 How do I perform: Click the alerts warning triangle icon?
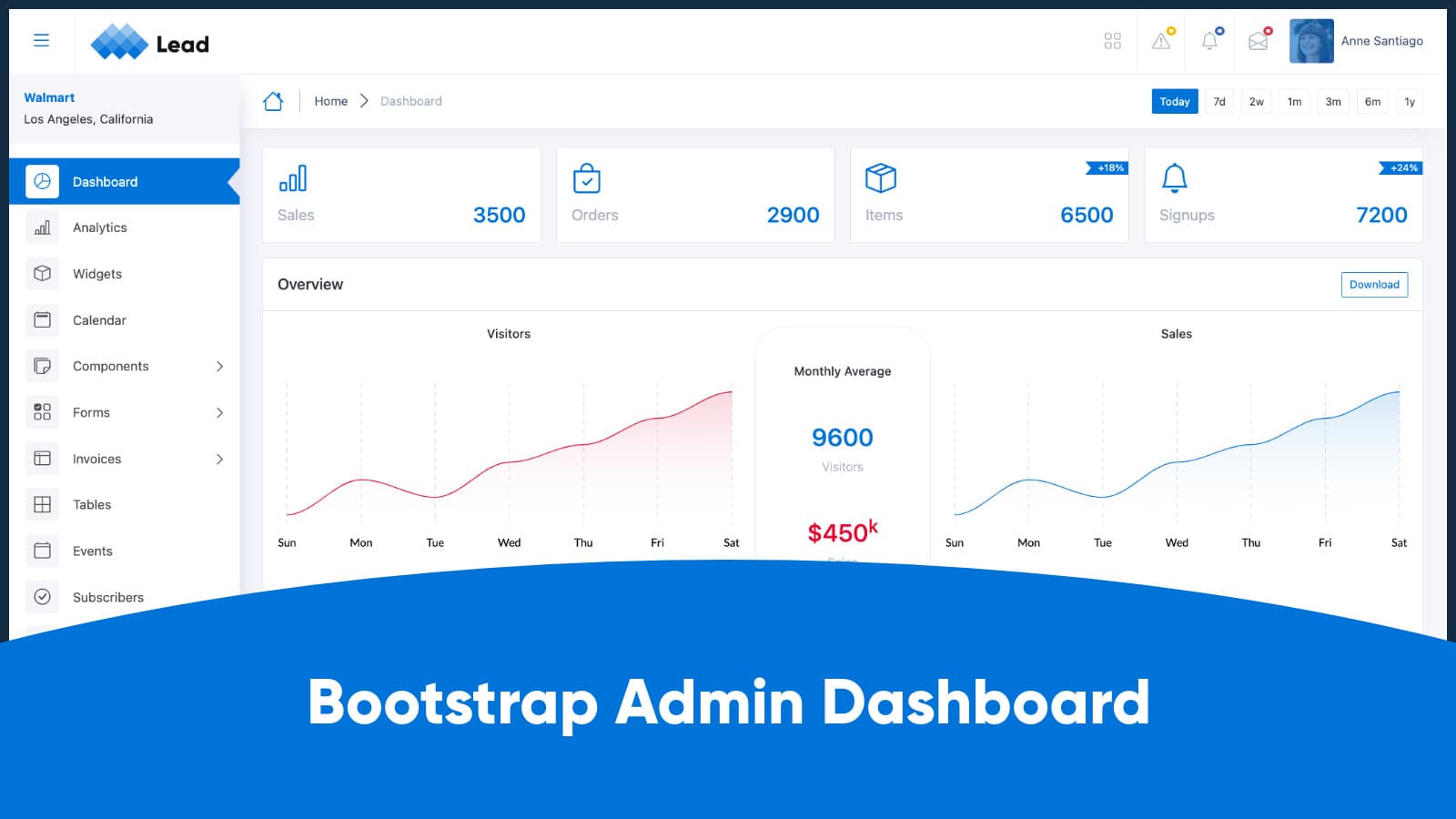(1161, 40)
